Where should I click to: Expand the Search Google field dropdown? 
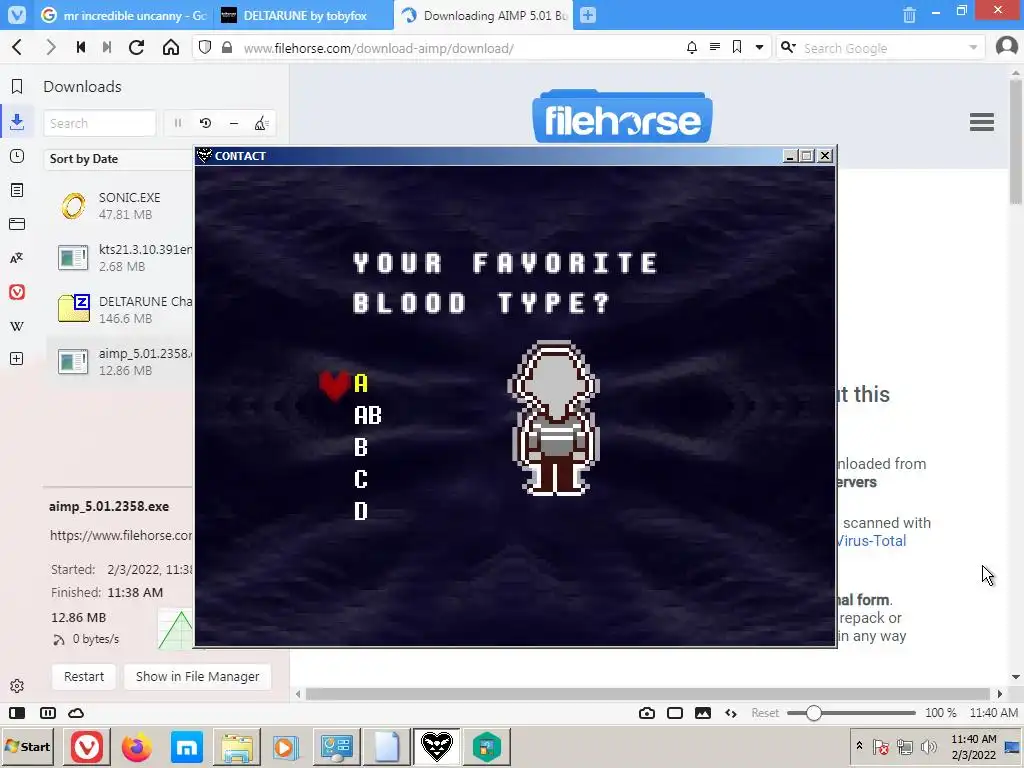pos(973,48)
